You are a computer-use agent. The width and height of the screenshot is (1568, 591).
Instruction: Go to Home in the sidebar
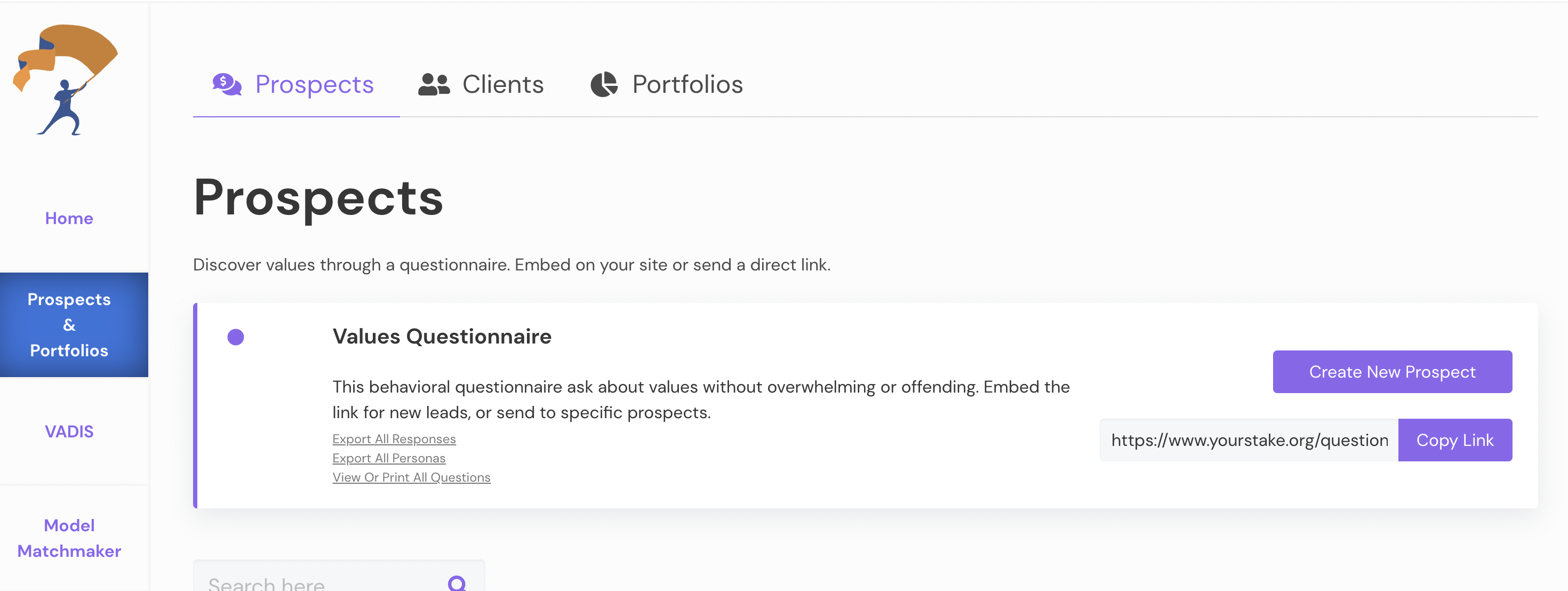tap(69, 219)
